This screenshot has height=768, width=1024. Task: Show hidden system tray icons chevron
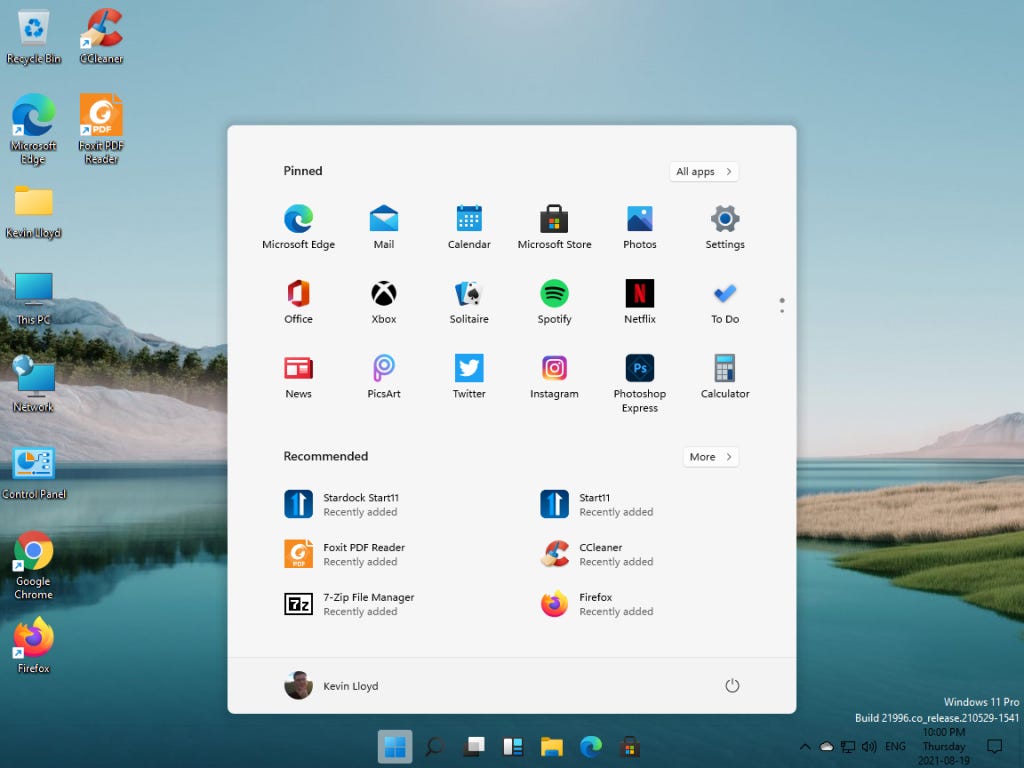[805, 746]
